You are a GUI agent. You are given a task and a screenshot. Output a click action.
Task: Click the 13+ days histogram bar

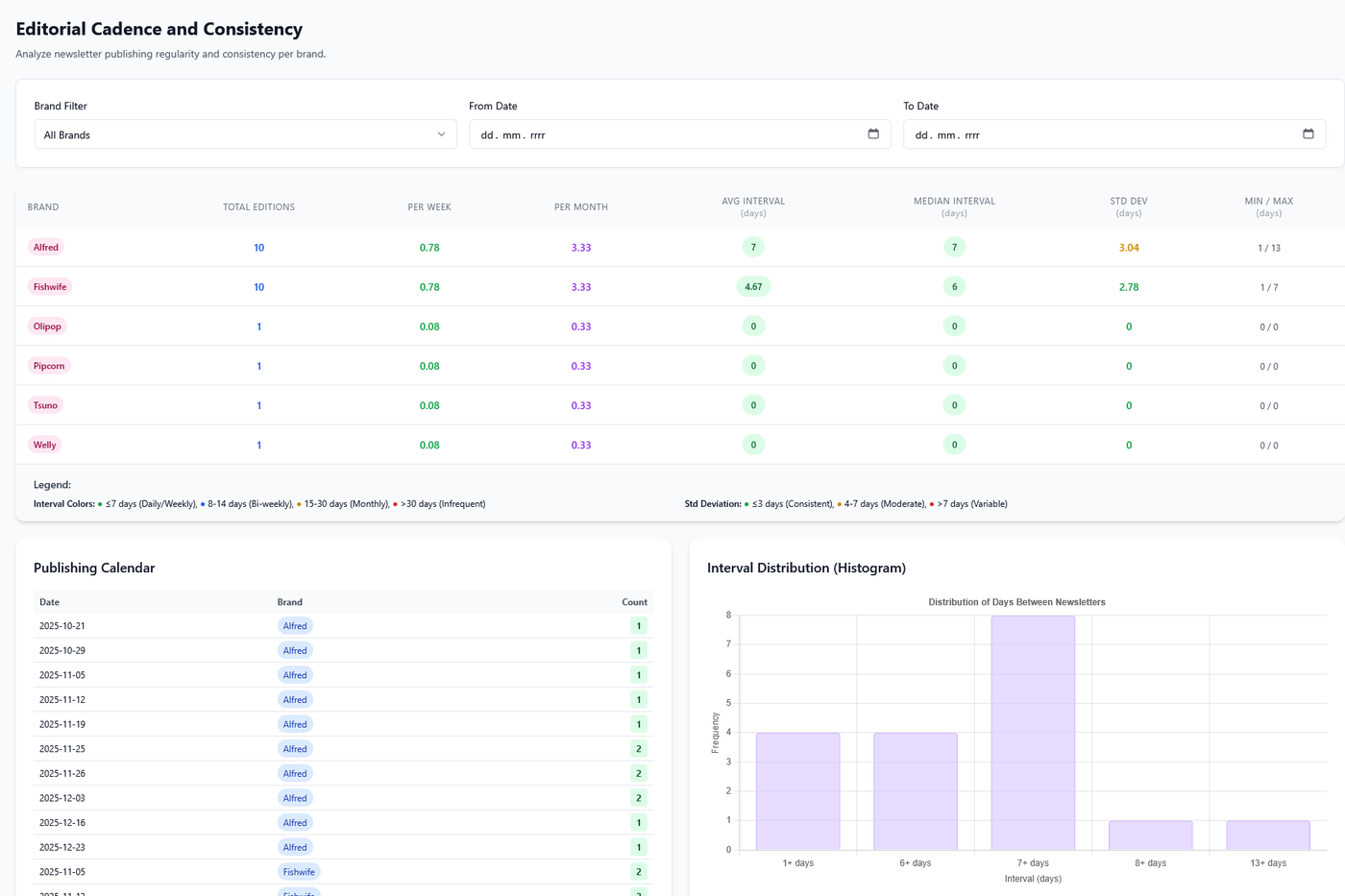click(1268, 835)
